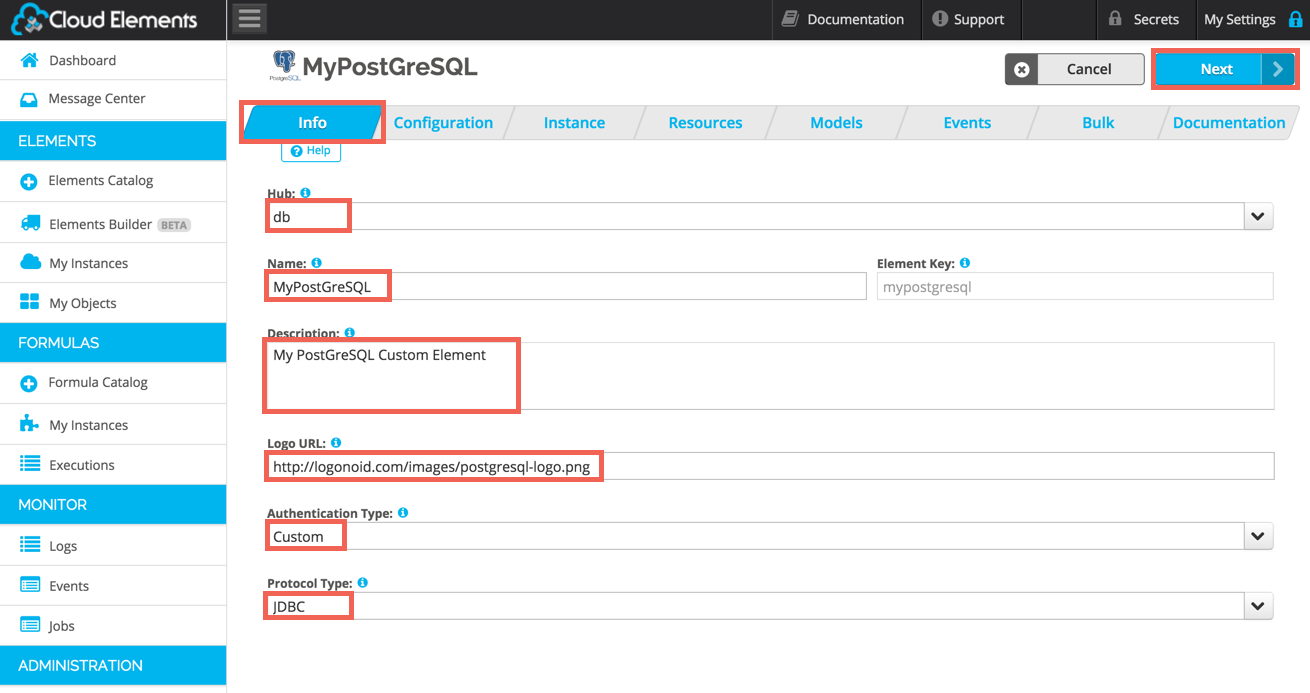The width and height of the screenshot is (1310, 693).
Task: Switch to the Configuration tab
Action: [x=443, y=122]
